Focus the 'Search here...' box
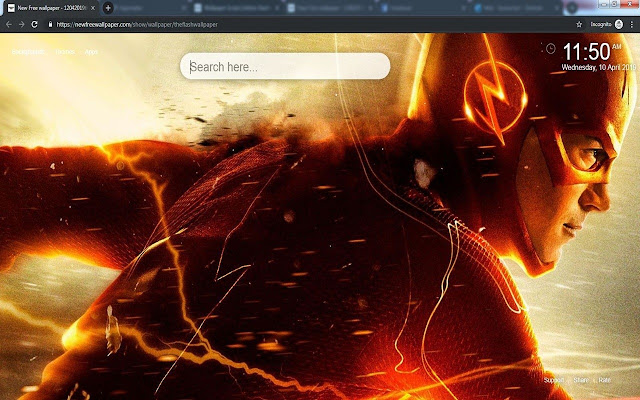 tap(285, 66)
